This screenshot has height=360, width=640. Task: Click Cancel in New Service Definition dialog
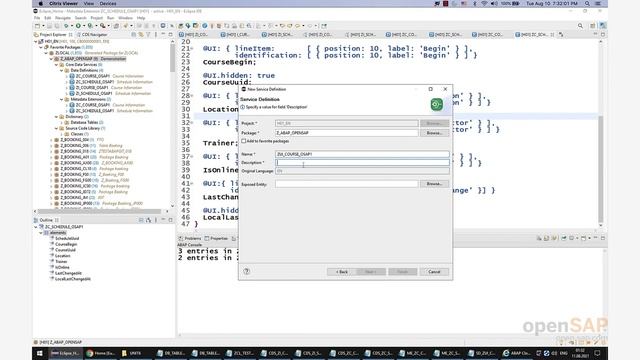click(x=434, y=272)
